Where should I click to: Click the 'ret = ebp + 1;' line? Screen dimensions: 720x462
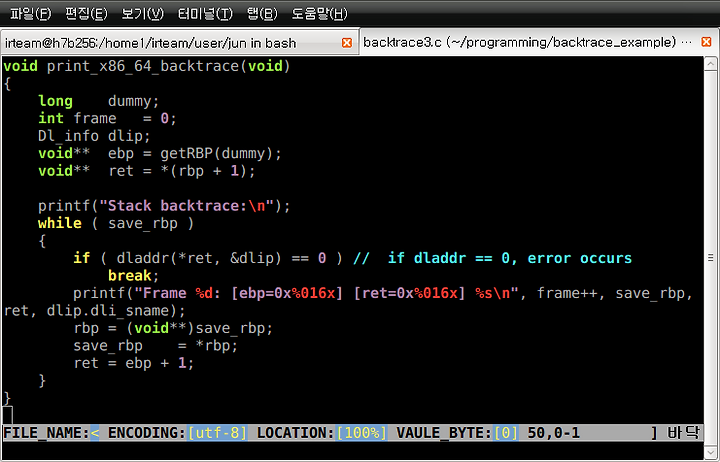coord(134,363)
